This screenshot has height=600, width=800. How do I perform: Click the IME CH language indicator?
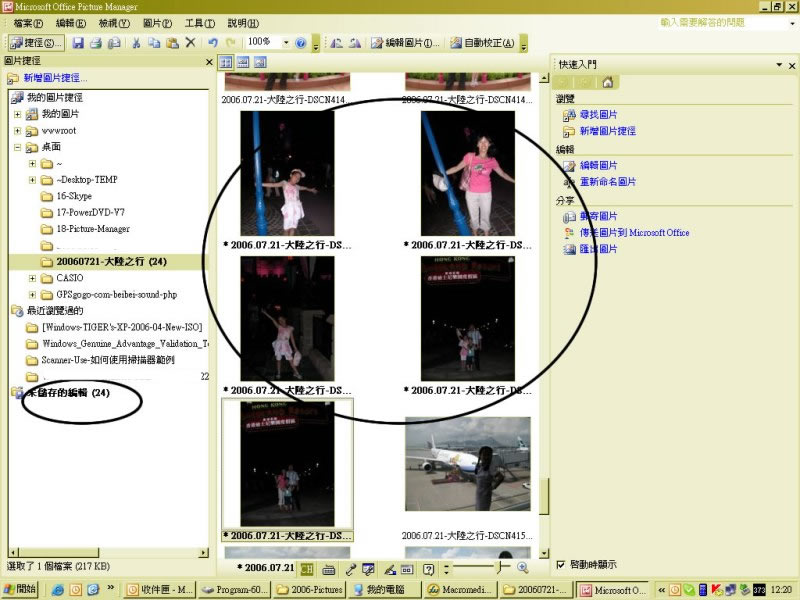click(307, 569)
